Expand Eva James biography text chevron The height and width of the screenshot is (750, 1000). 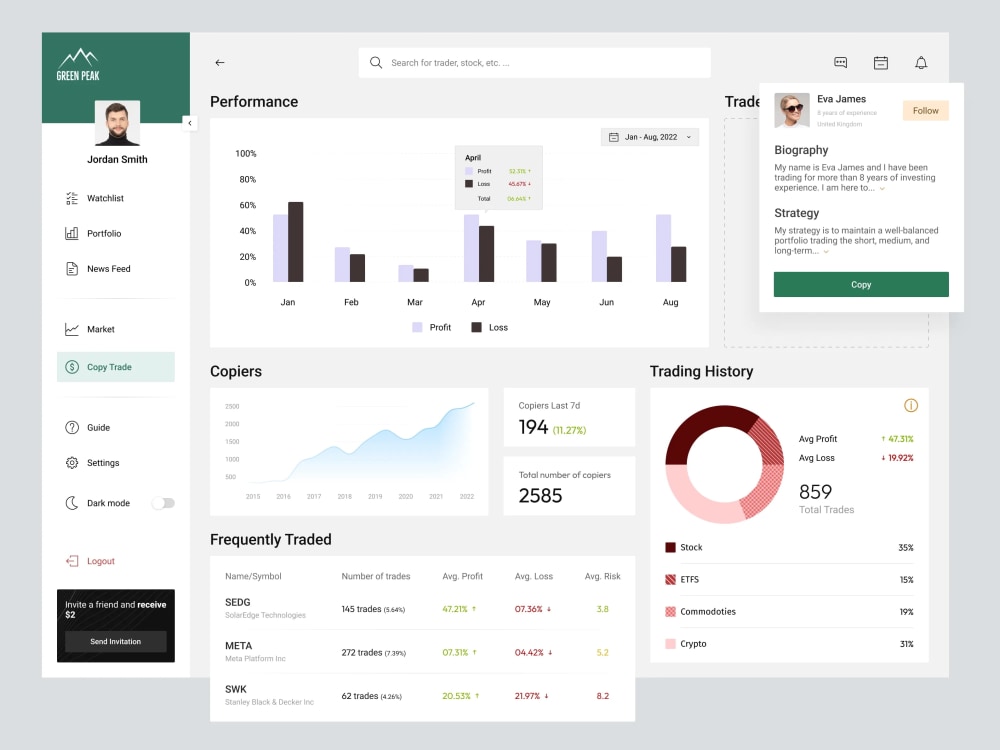[882, 189]
